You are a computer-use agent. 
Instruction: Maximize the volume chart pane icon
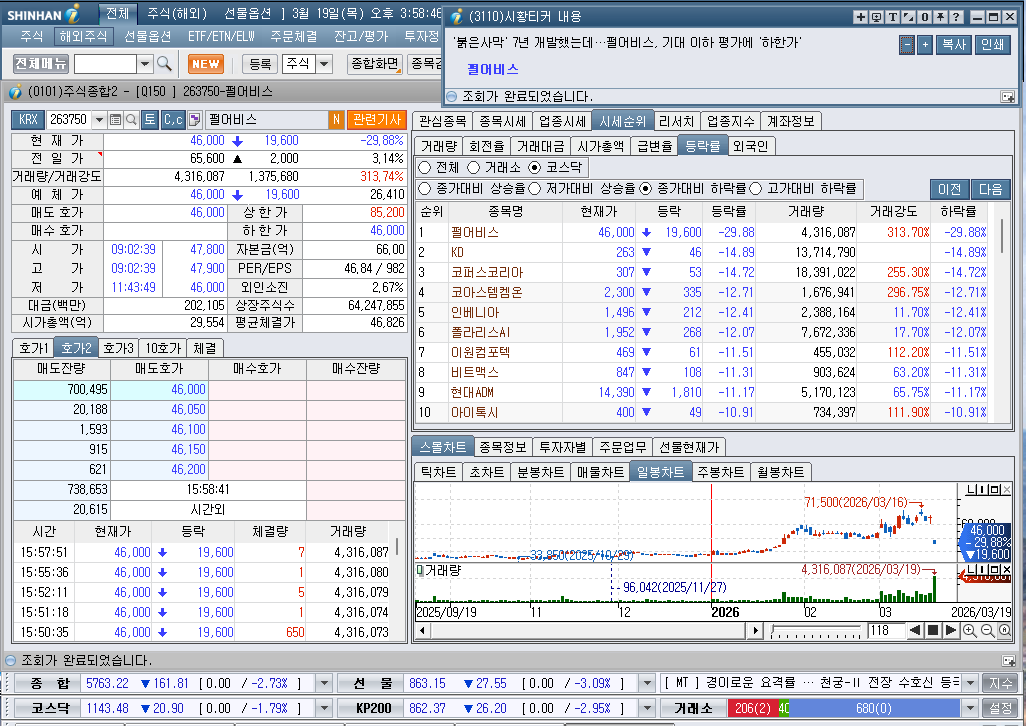(997, 570)
